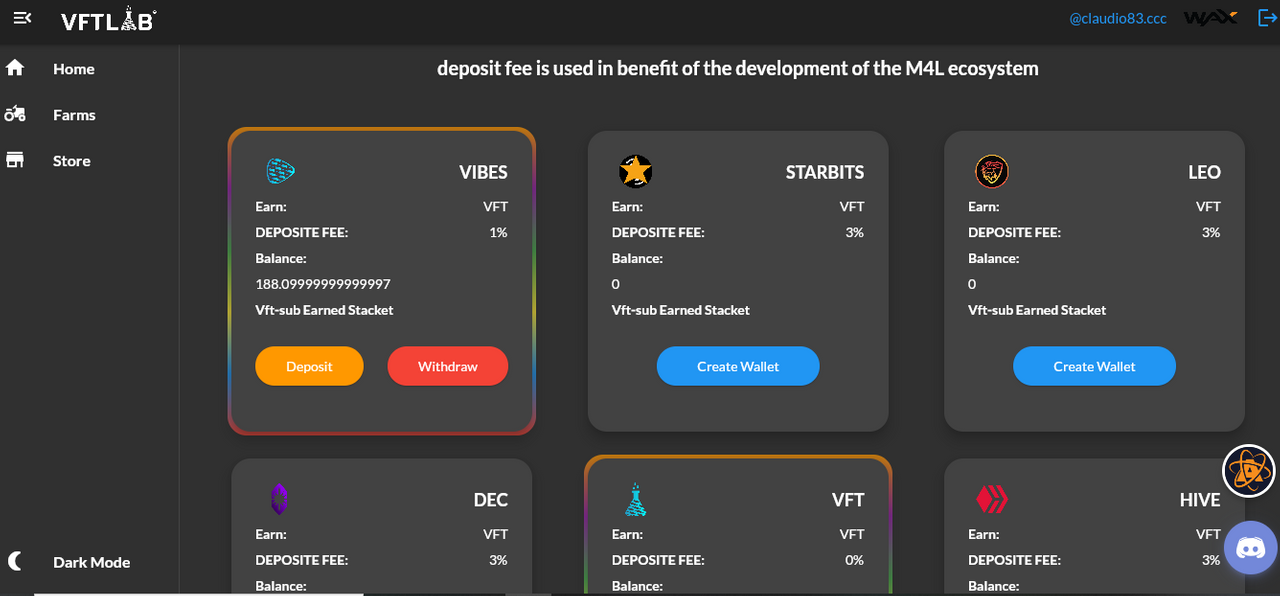Click the STARBITS card title
Viewport: 1280px width, 596px height.
pos(825,172)
